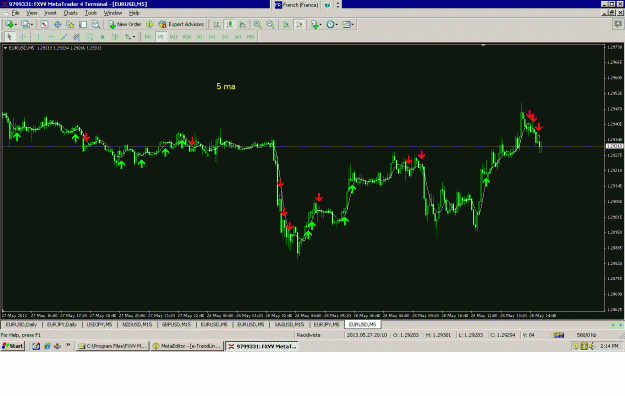Click the Windows Start button
The width and height of the screenshot is (625, 396).
pyautogui.click(x=13, y=346)
